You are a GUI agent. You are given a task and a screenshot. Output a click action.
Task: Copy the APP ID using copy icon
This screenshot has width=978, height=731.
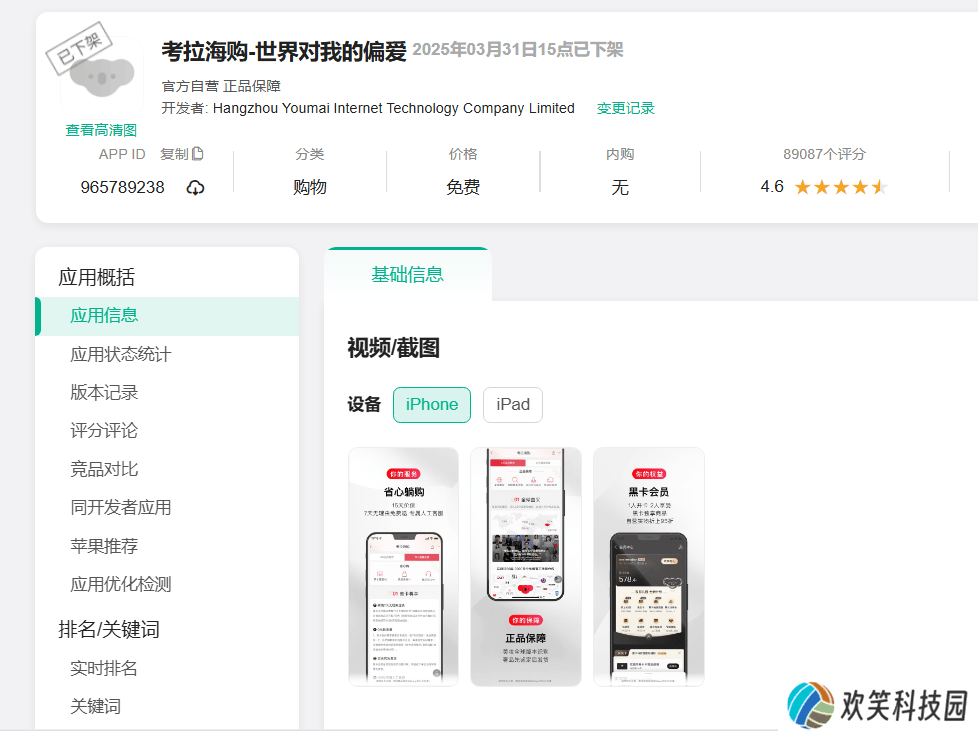pos(198,153)
